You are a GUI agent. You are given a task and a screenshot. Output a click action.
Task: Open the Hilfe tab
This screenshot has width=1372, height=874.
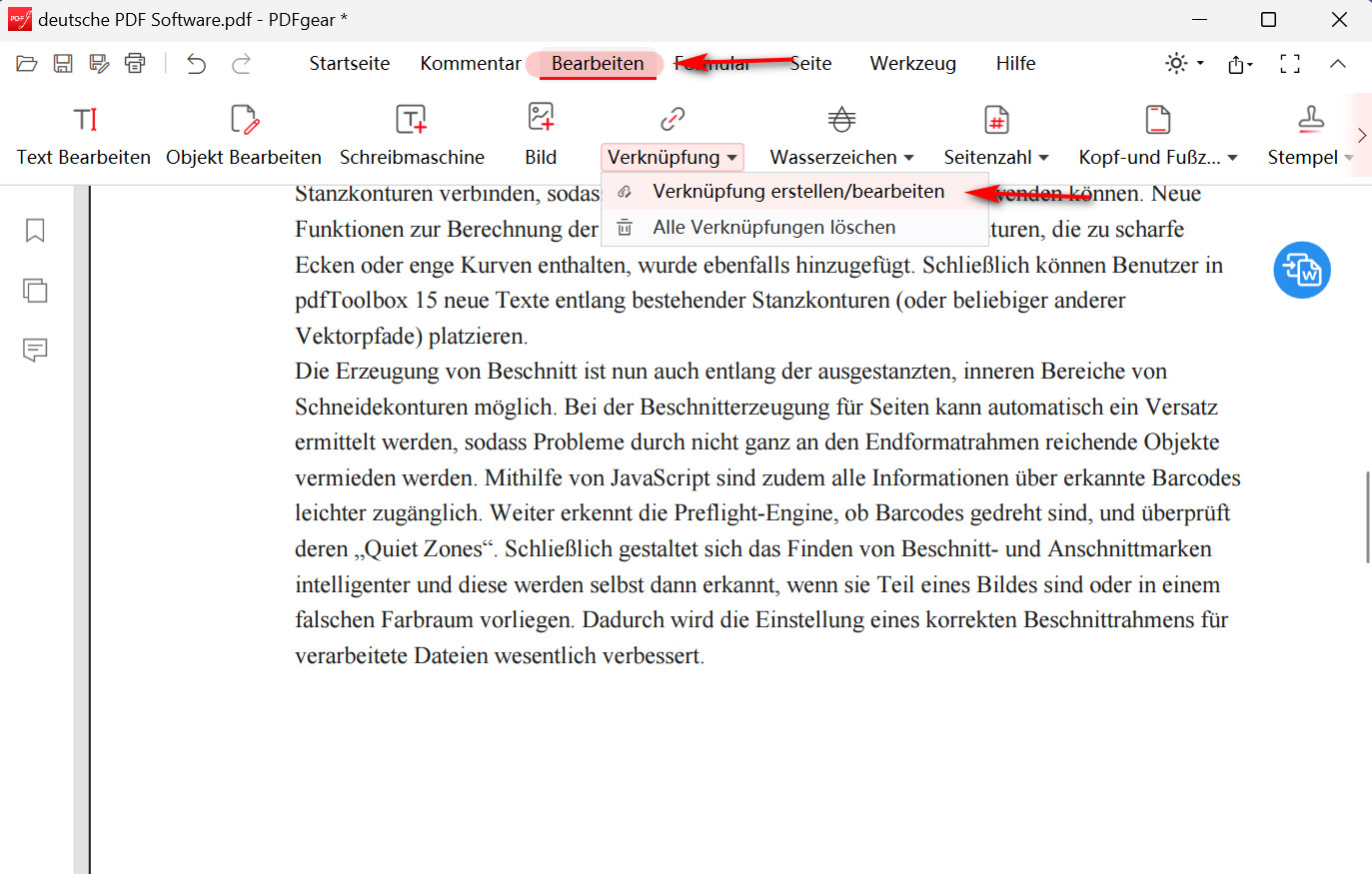pyautogui.click(x=1015, y=64)
